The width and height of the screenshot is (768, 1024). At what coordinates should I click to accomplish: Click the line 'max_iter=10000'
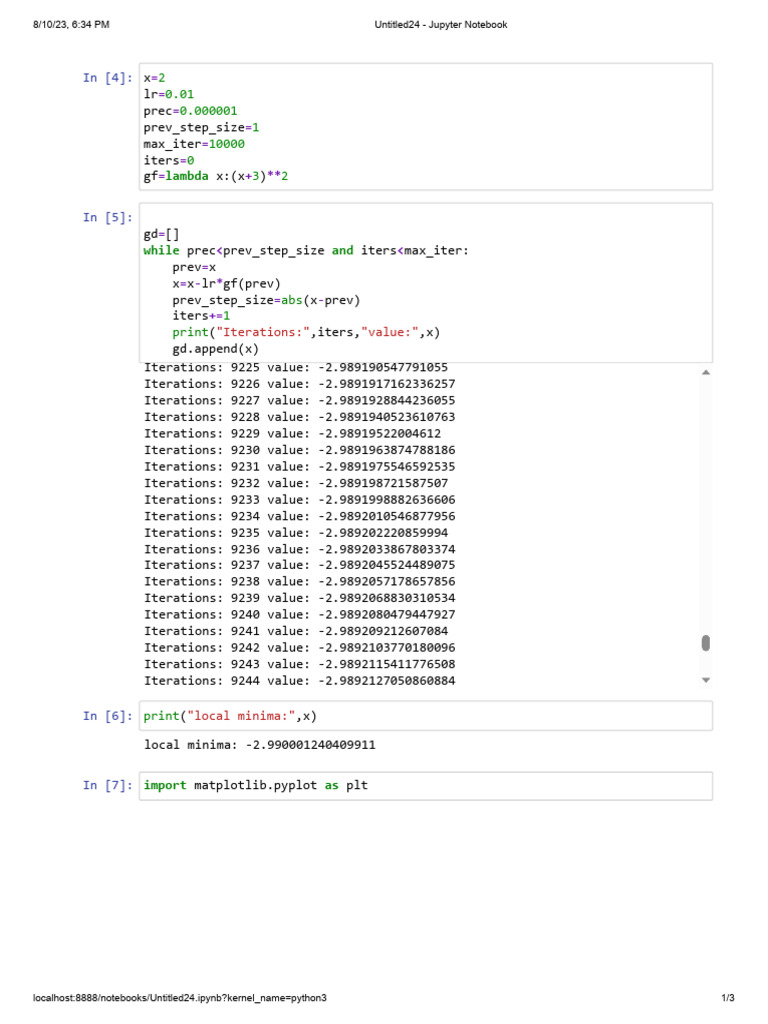point(194,144)
